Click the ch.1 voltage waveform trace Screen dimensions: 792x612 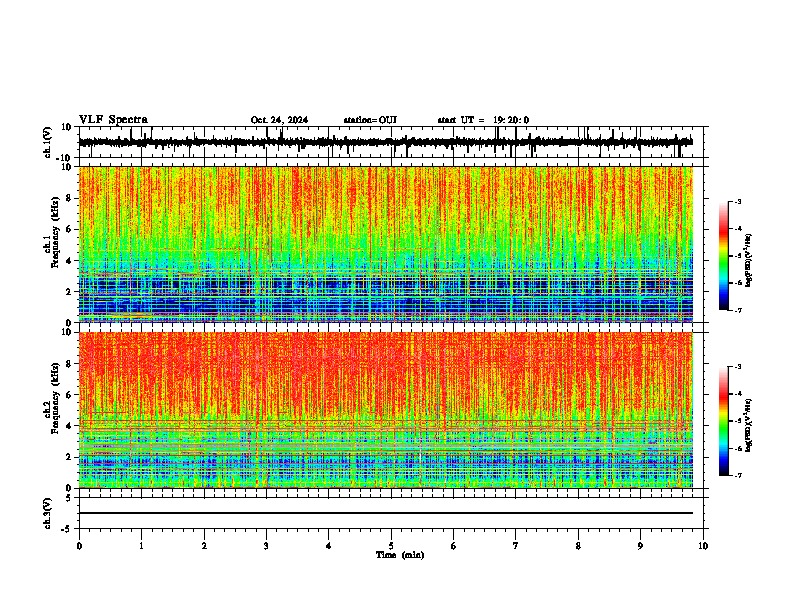[385, 142]
